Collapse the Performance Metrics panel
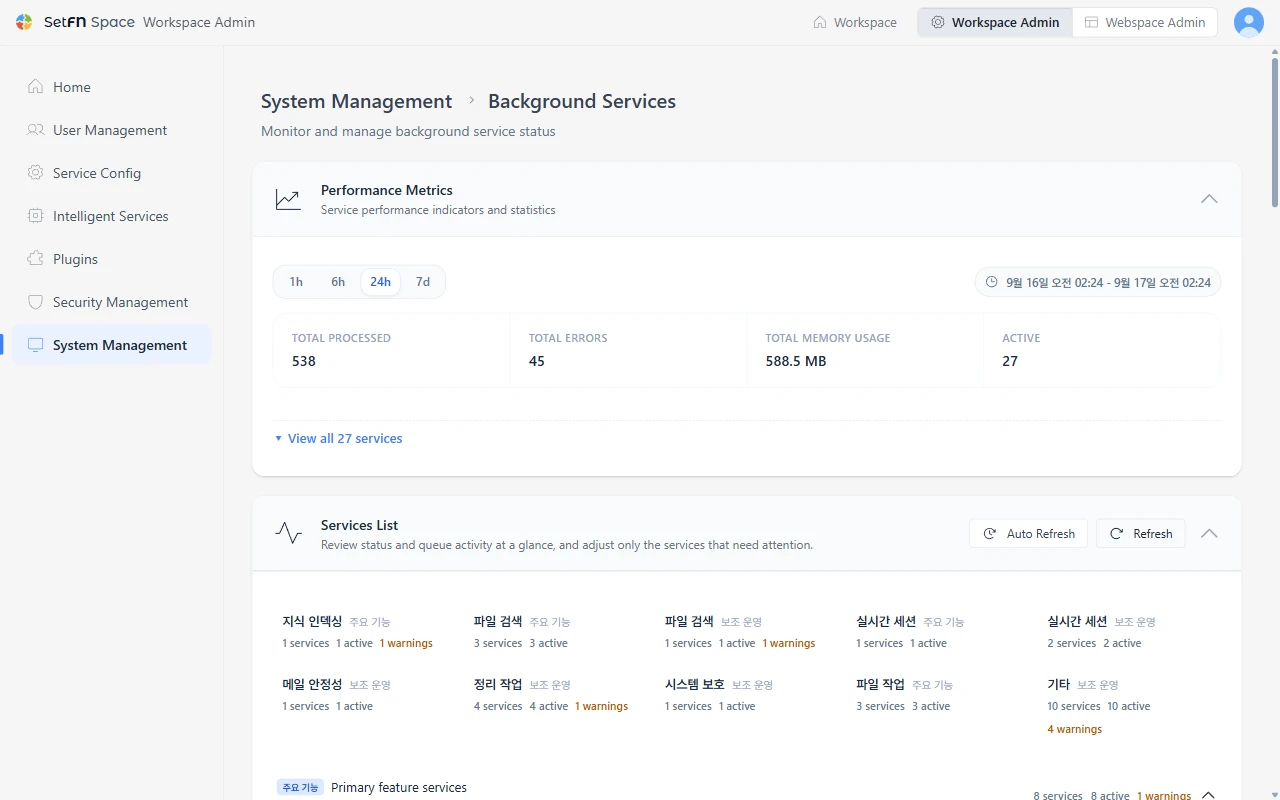The height and width of the screenshot is (800, 1280). click(1209, 199)
